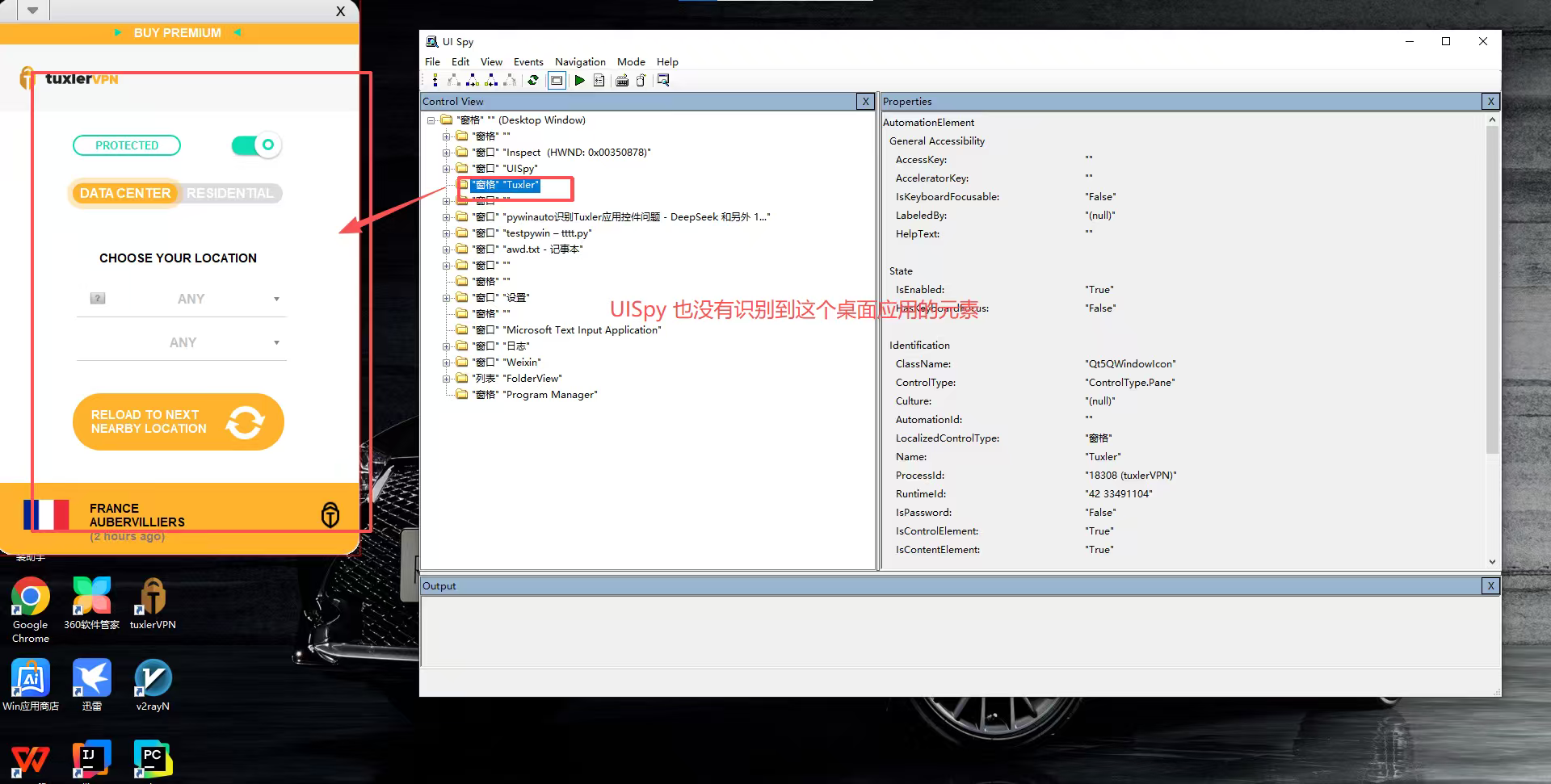Switch to RESIDENTIAL mode
The image size is (1551, 784).
[230, 193]
